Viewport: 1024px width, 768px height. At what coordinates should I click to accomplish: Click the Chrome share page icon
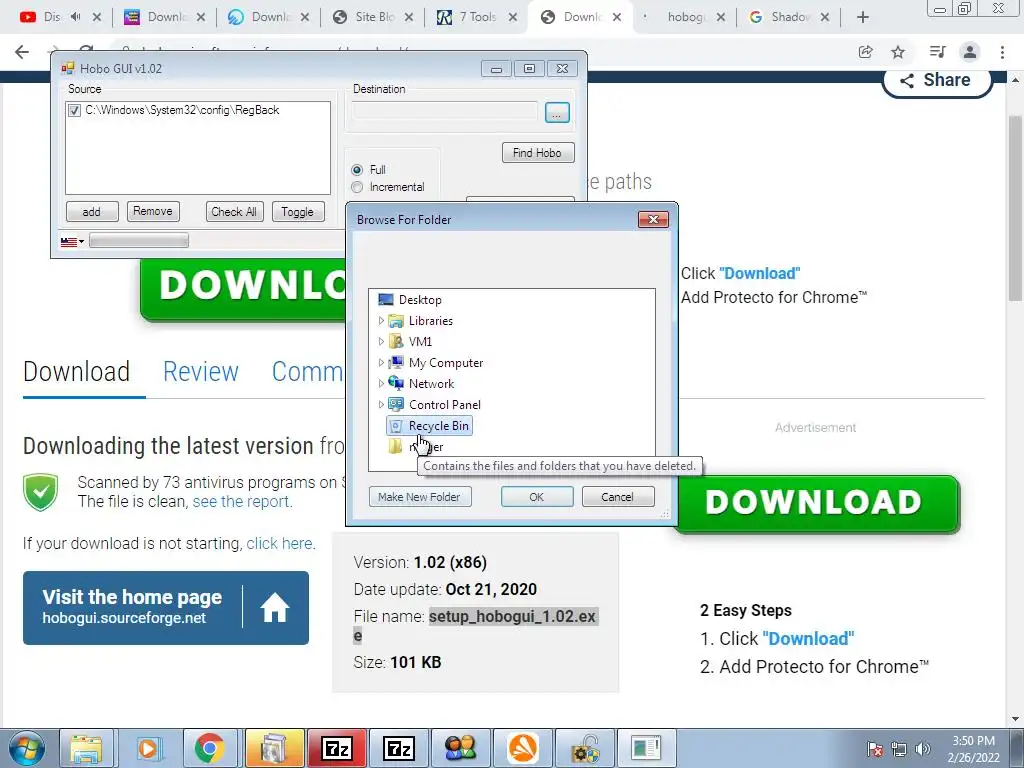pyautogui.click(x=866, y=52)
